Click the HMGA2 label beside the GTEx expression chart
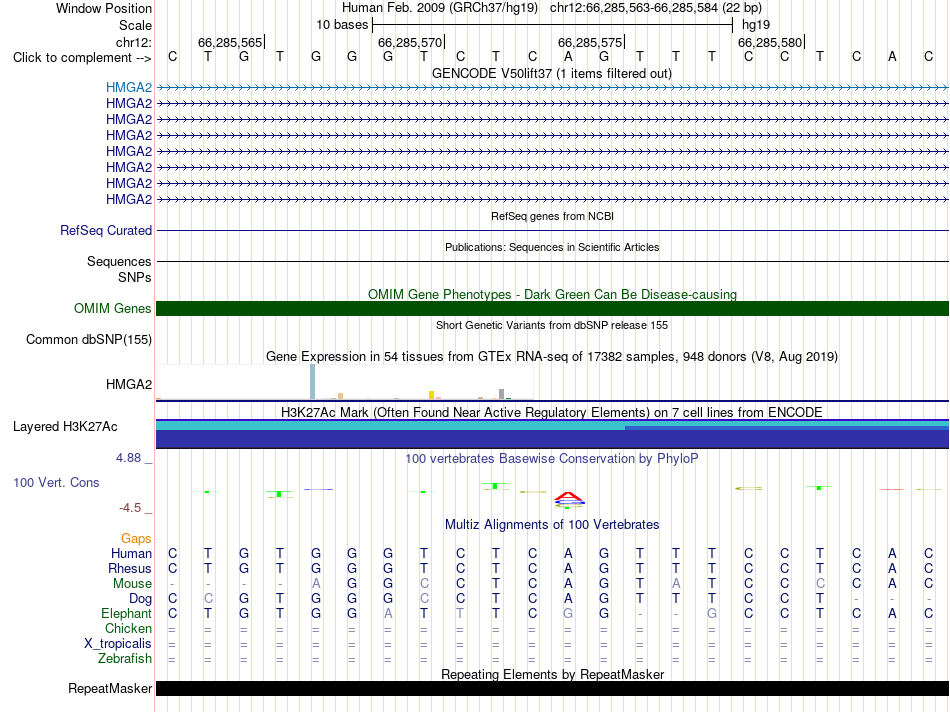 click(x=128, y=384)
